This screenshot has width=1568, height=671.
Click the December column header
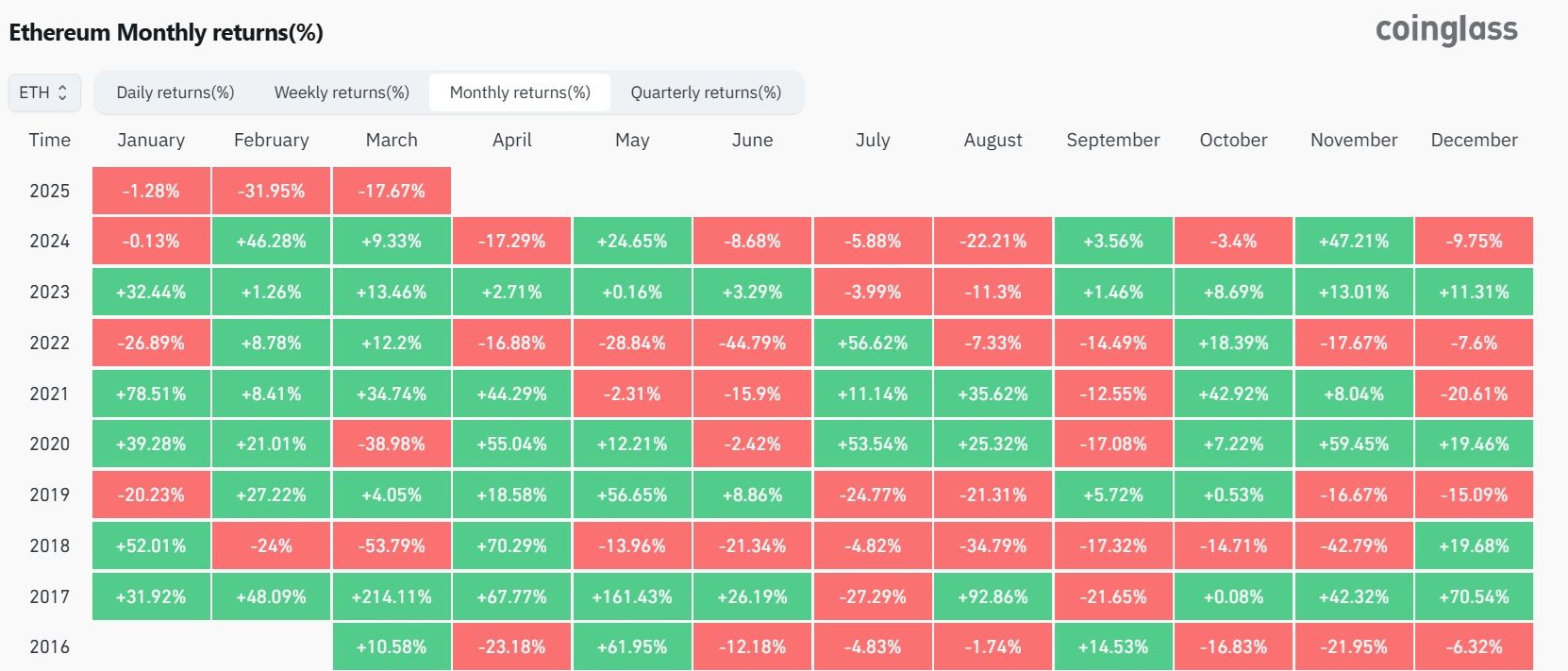coord(1474,140)
